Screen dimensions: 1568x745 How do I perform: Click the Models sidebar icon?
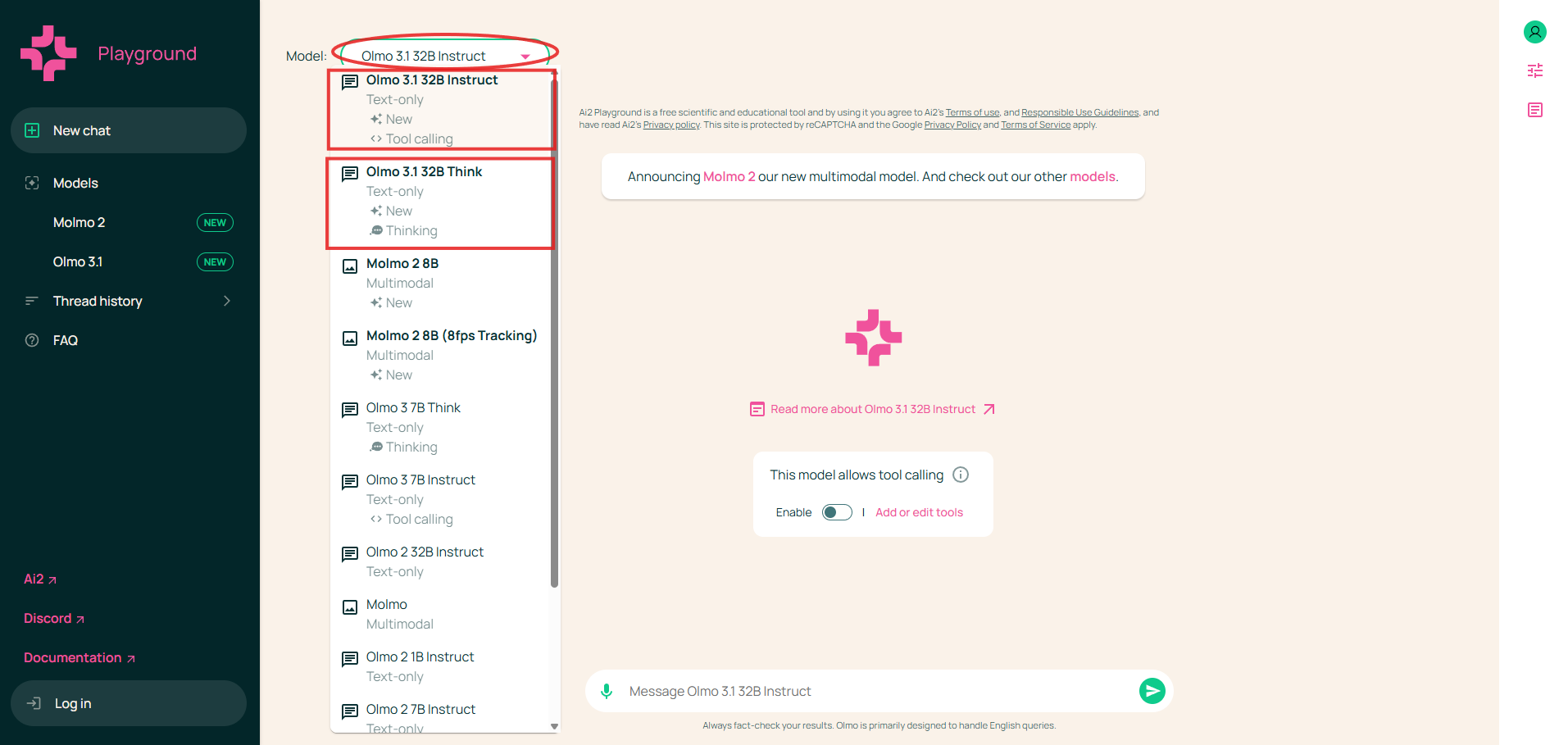click(32, 183)
